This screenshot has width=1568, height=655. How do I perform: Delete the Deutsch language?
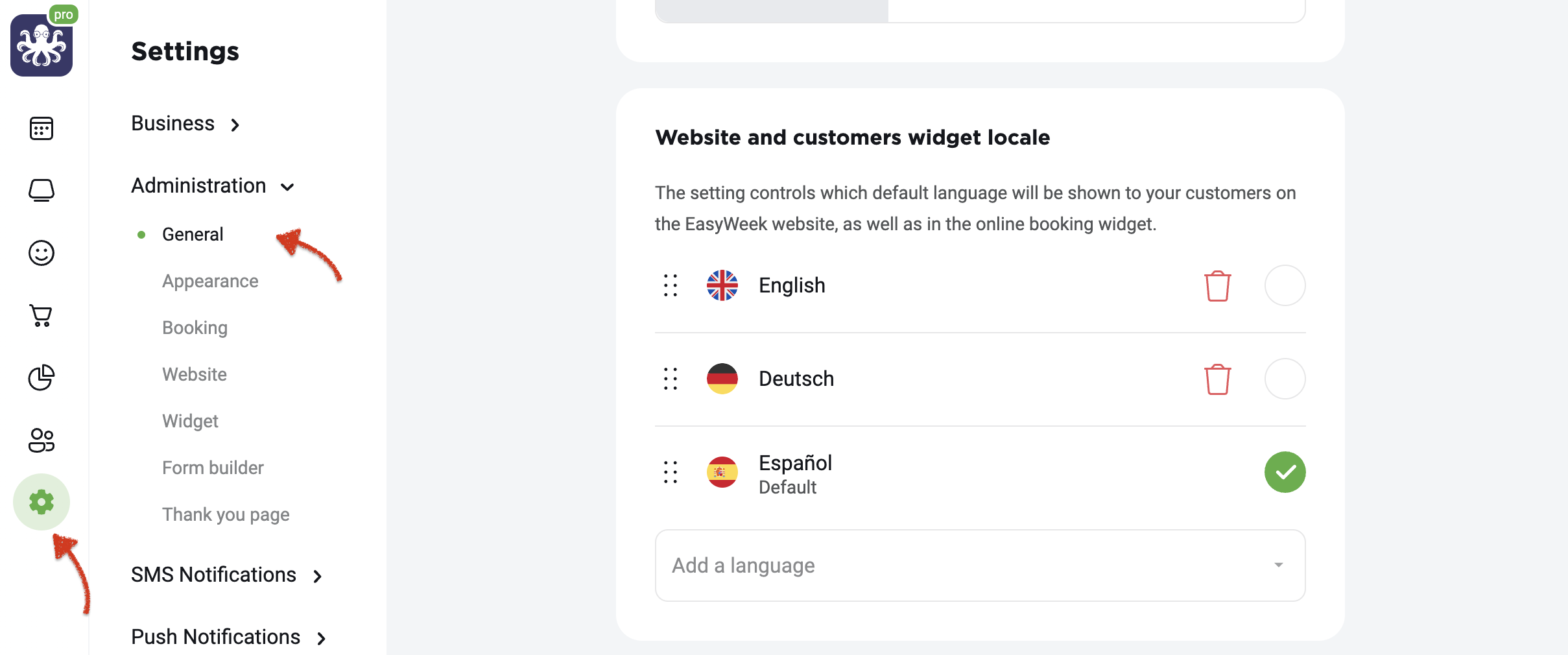tap(1218, 379)
